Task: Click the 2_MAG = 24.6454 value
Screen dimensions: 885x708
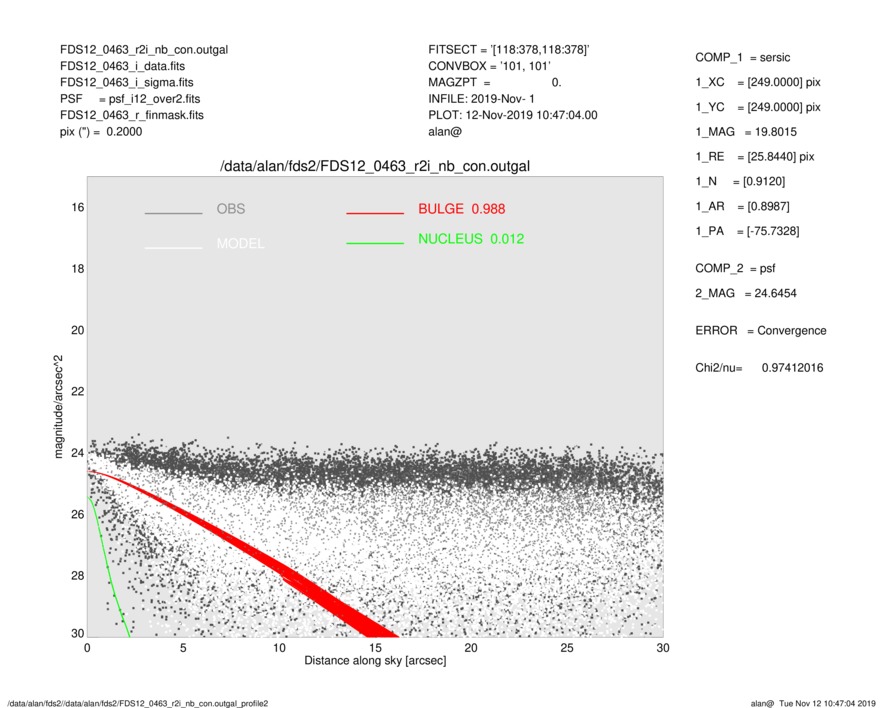Action: pyautogui.click(x=746, y=294)
